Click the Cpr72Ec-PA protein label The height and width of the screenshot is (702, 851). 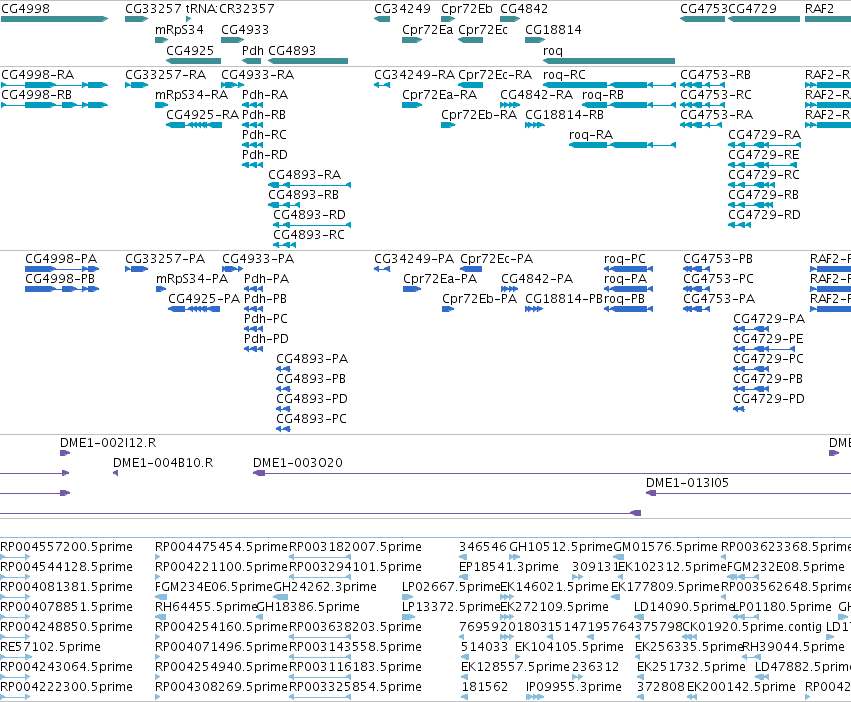tap(497, 258)
